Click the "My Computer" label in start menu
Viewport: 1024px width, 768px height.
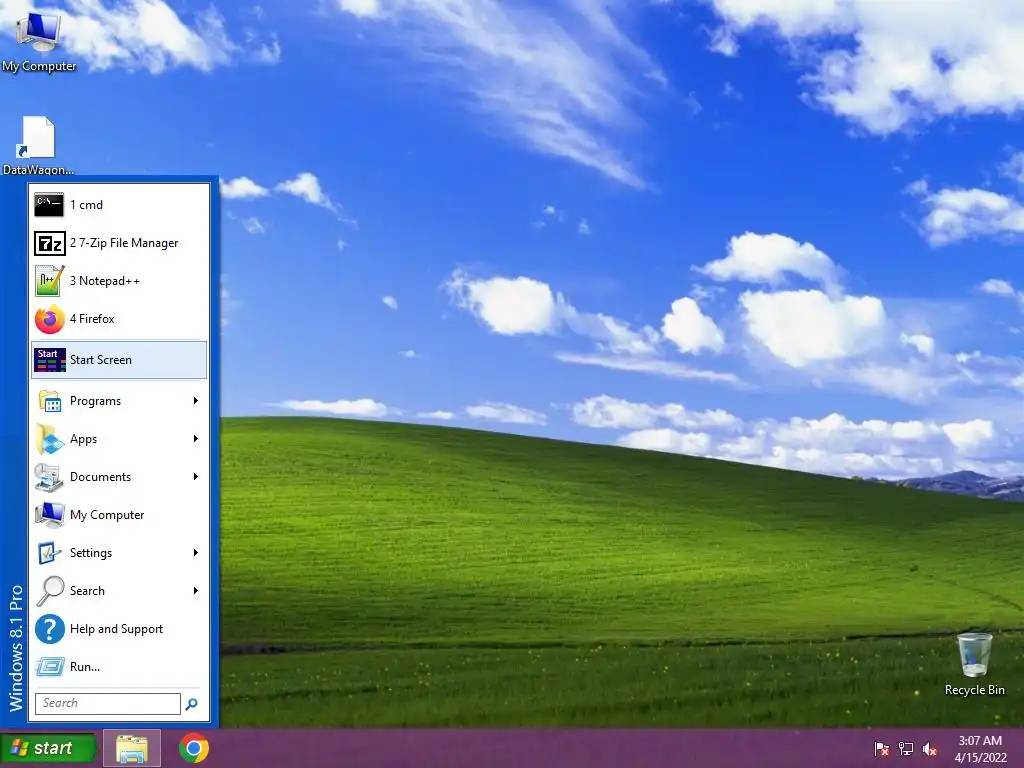tap(107, 515)
